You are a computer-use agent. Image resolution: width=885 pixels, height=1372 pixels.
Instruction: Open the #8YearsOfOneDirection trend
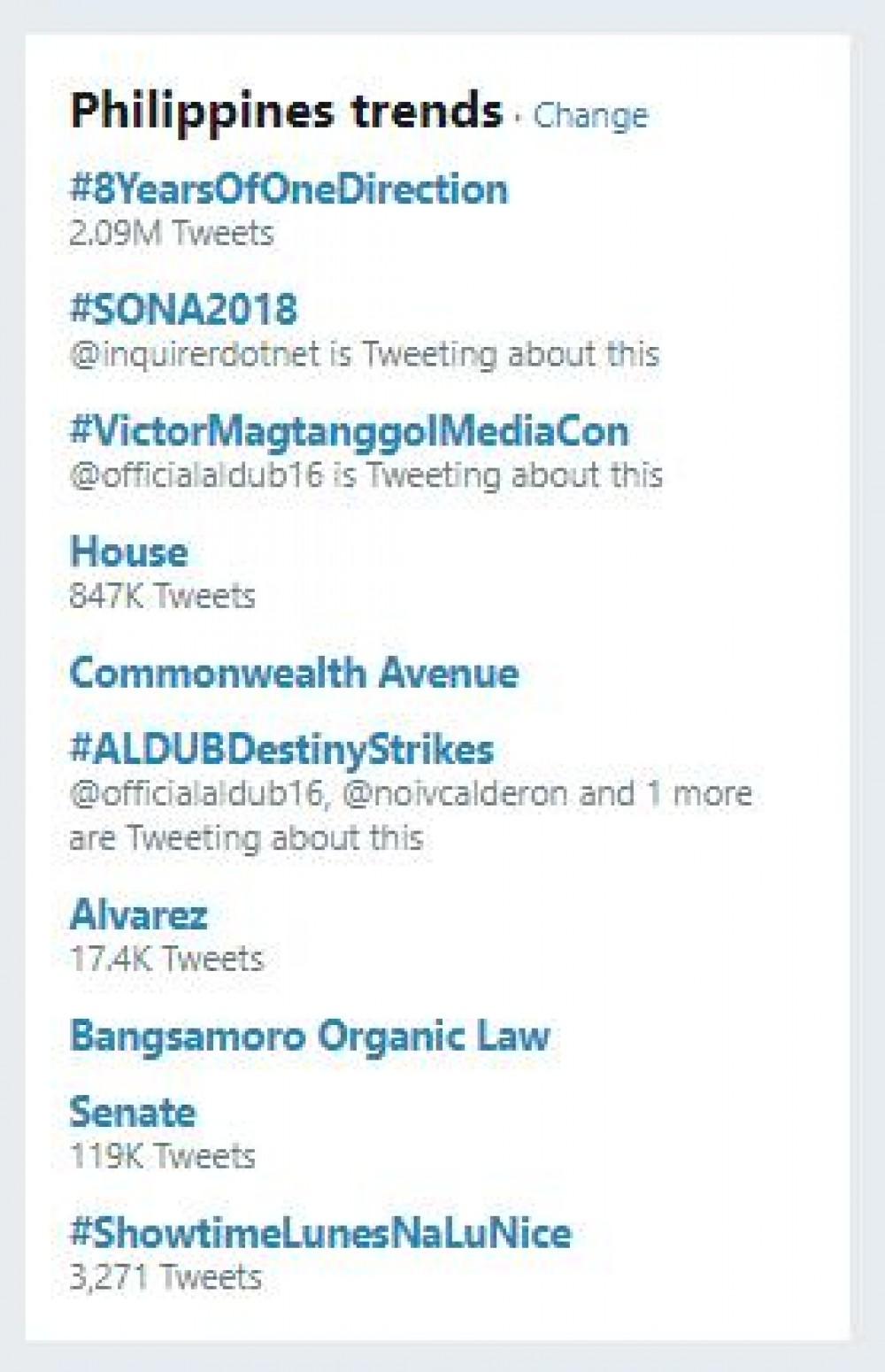click(x=289, y=189)
